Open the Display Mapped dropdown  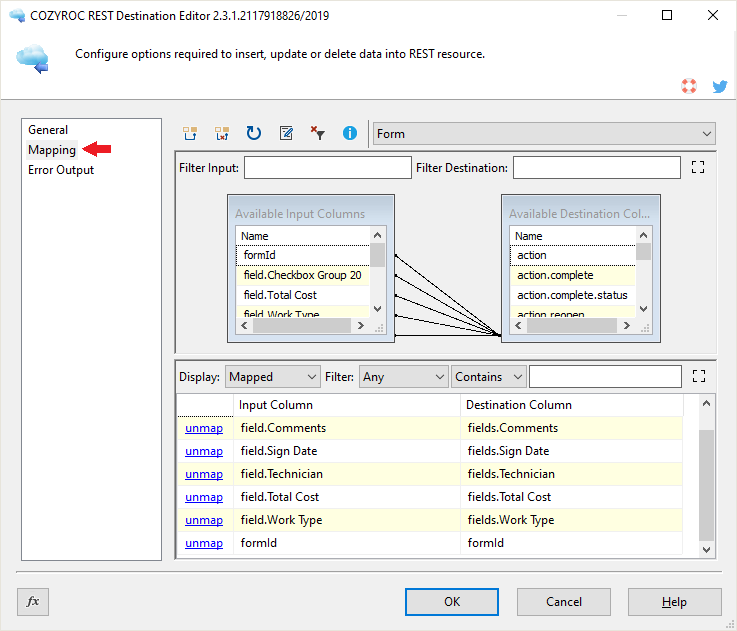tap(273, 377)
